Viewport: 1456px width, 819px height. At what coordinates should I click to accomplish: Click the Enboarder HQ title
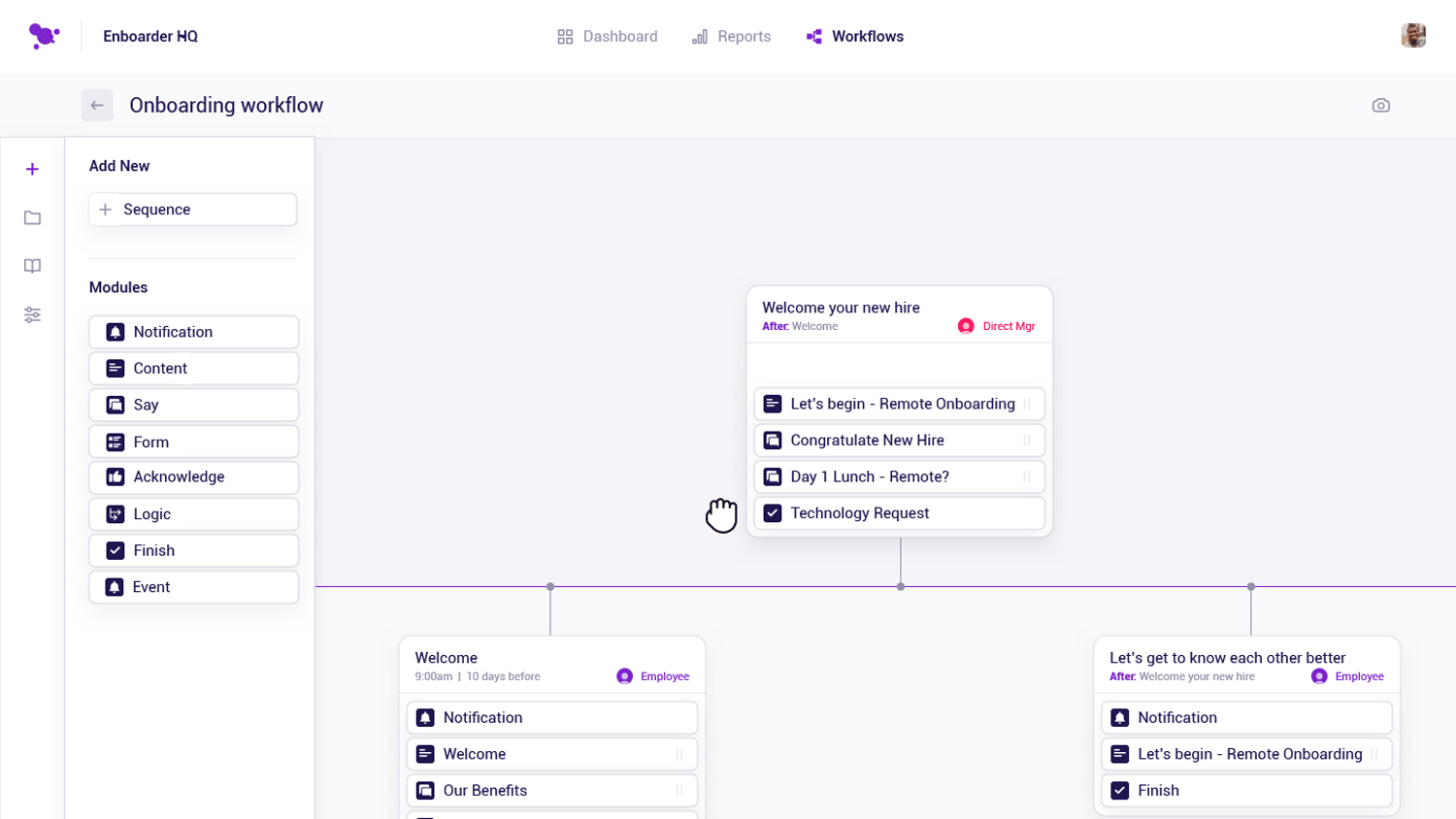(x=150, y=37)
